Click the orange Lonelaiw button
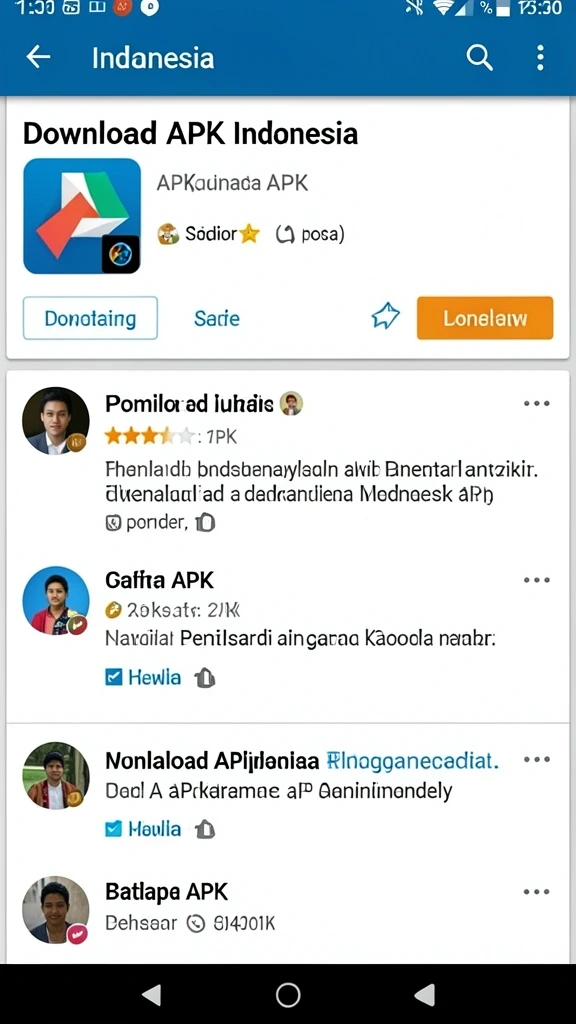The image size is (576, 1024). click(485, 318)
